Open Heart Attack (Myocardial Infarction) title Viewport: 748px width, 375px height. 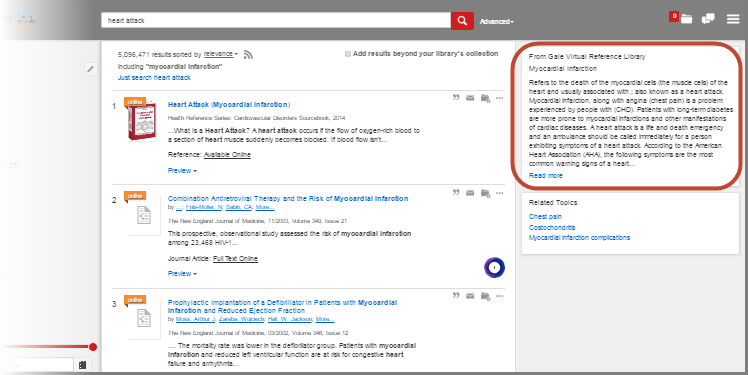coord(229,104)
